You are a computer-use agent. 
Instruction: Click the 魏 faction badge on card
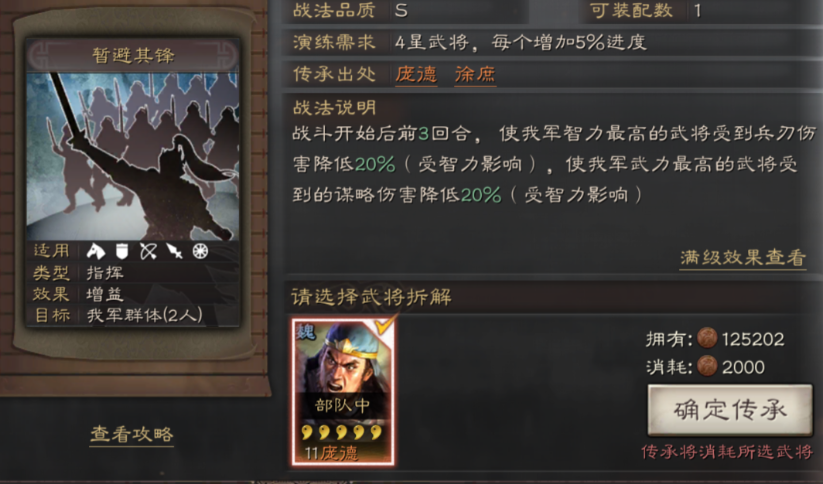tap(305, 332)
